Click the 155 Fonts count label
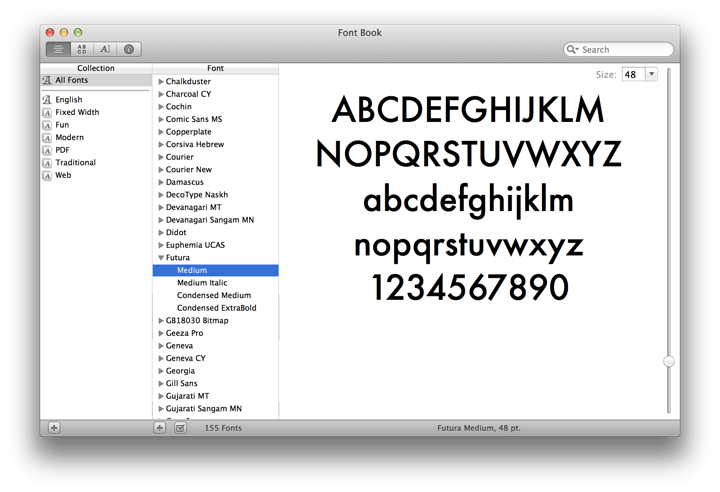The image size is (720, 492). [x=223, y=428]
